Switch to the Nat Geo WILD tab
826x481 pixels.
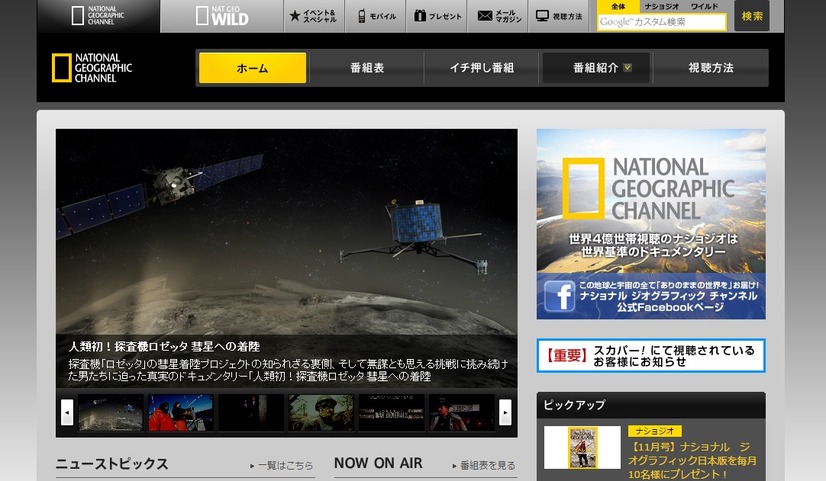point(222,16)
